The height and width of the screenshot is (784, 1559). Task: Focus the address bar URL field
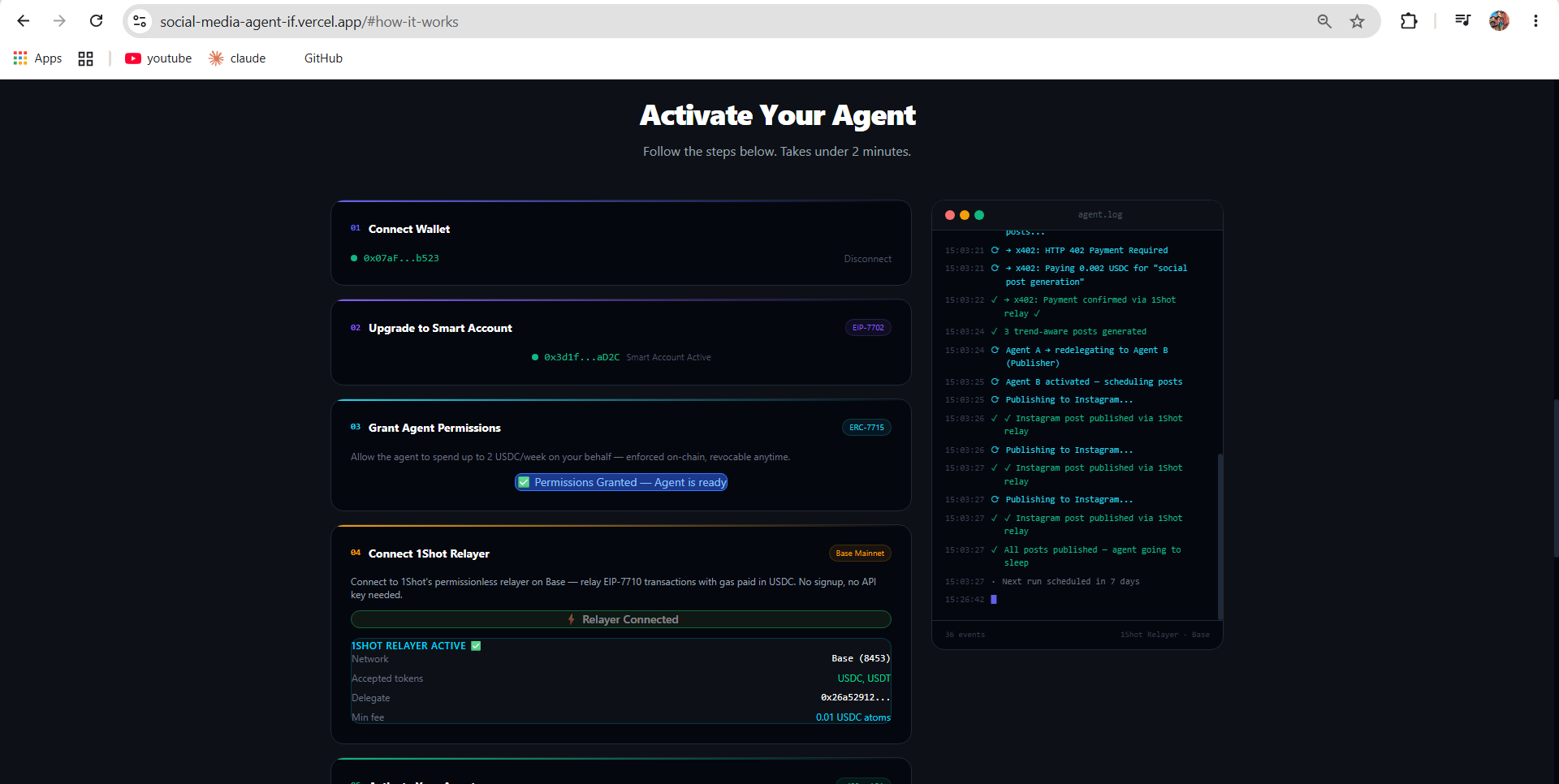[731, 22]
